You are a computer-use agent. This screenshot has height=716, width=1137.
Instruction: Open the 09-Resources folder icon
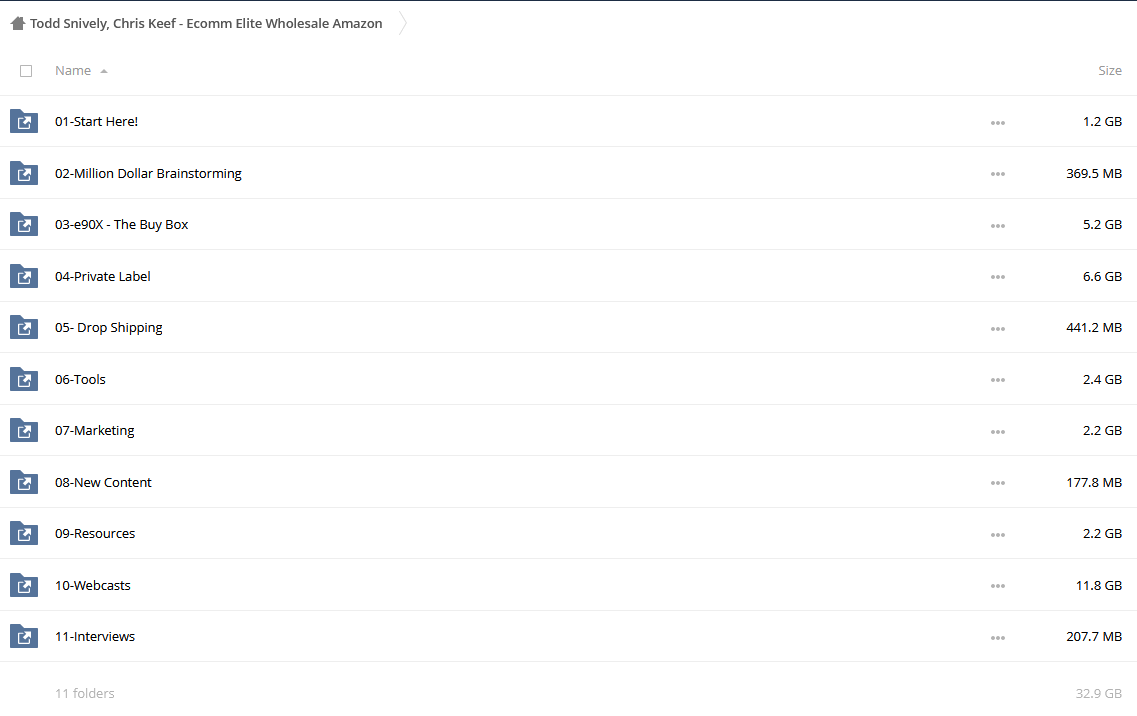(24, 533)
